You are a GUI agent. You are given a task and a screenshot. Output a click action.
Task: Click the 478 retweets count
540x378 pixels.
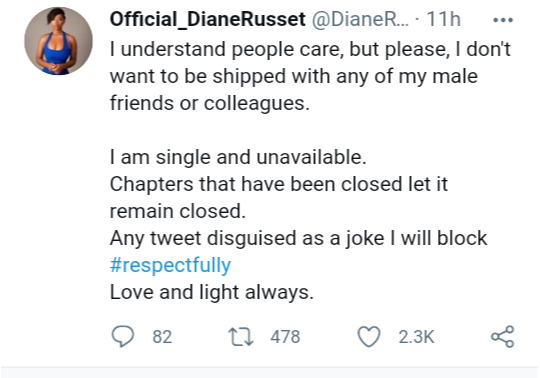click(285, 337)
